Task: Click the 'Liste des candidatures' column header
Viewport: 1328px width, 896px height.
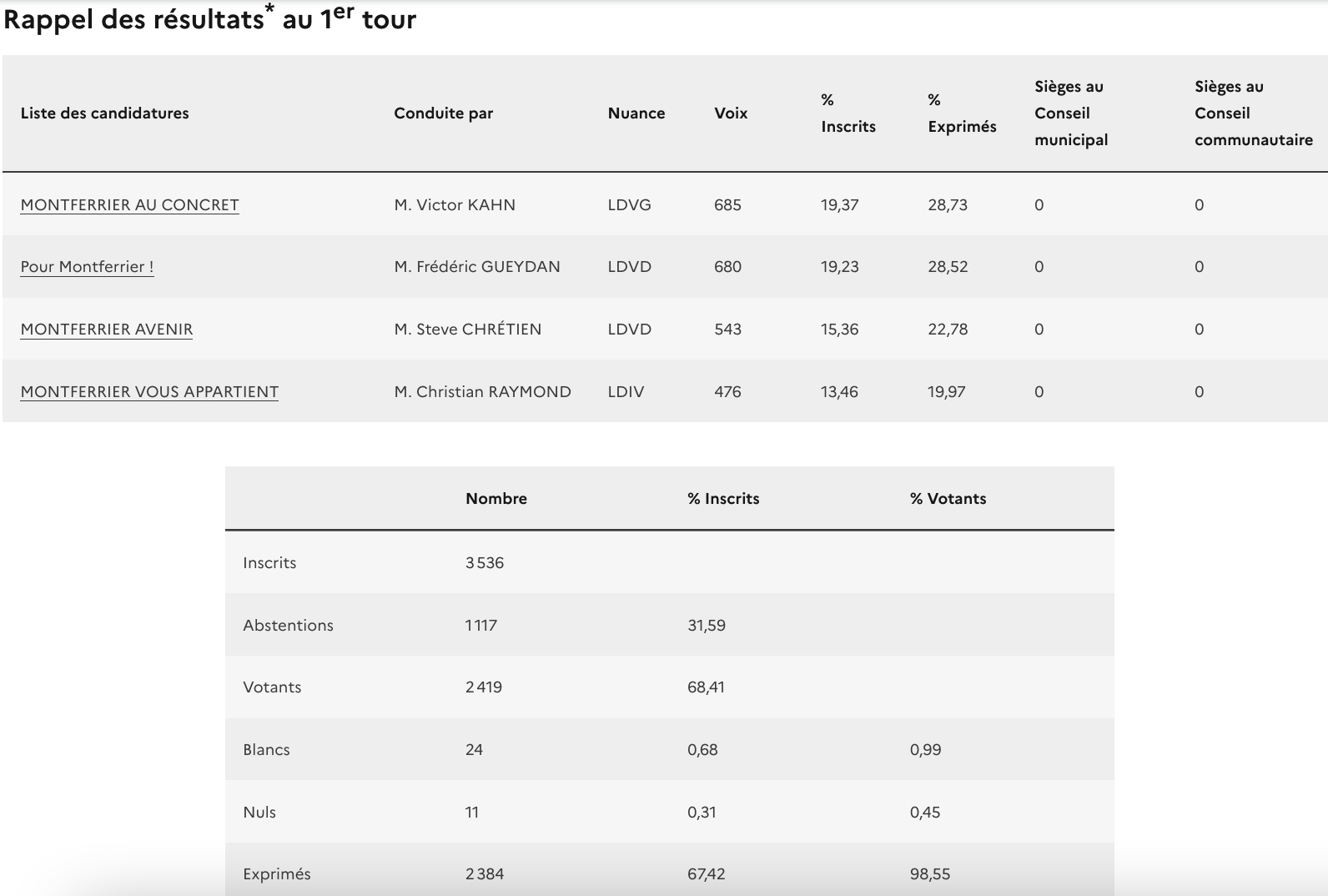Action: pyautogui.click(x=104, y=113)
